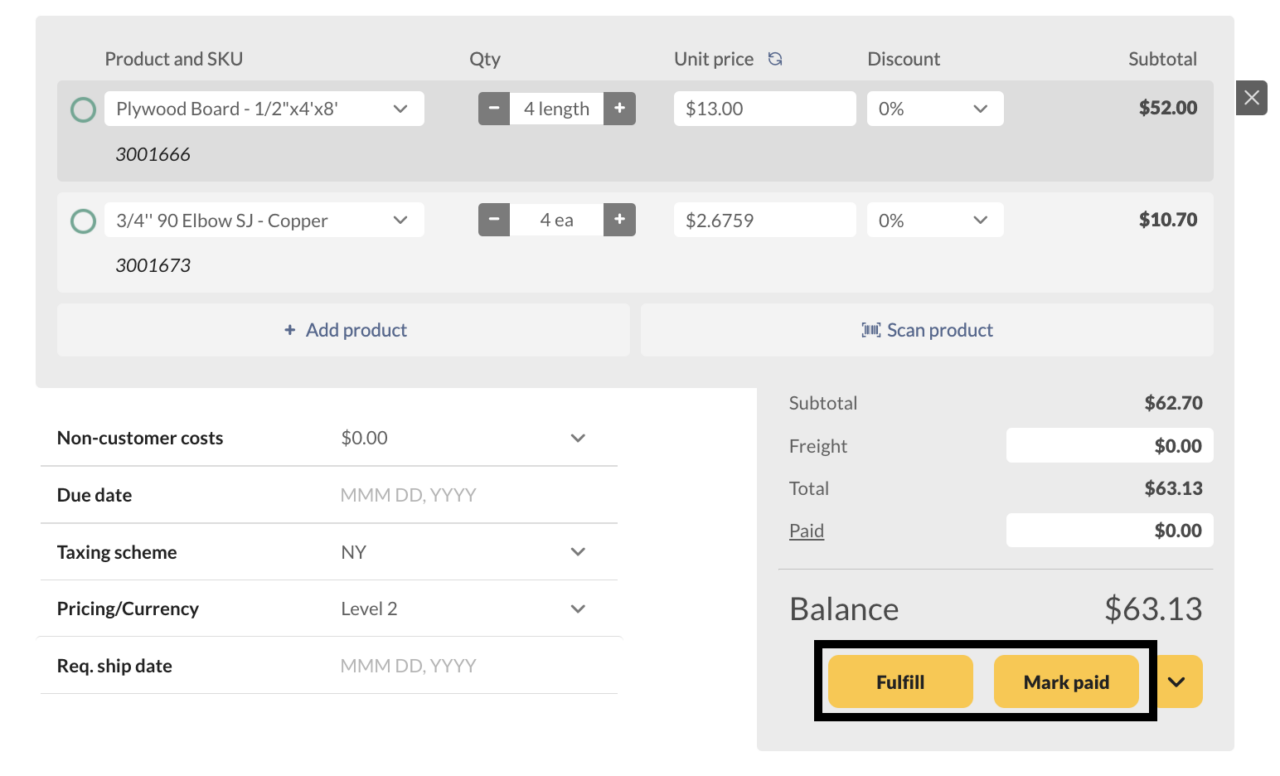Expand the Non-customer costs section
Image resolution: width=1280 pixels, height=776 pixels.
click(x=578, y=437)
